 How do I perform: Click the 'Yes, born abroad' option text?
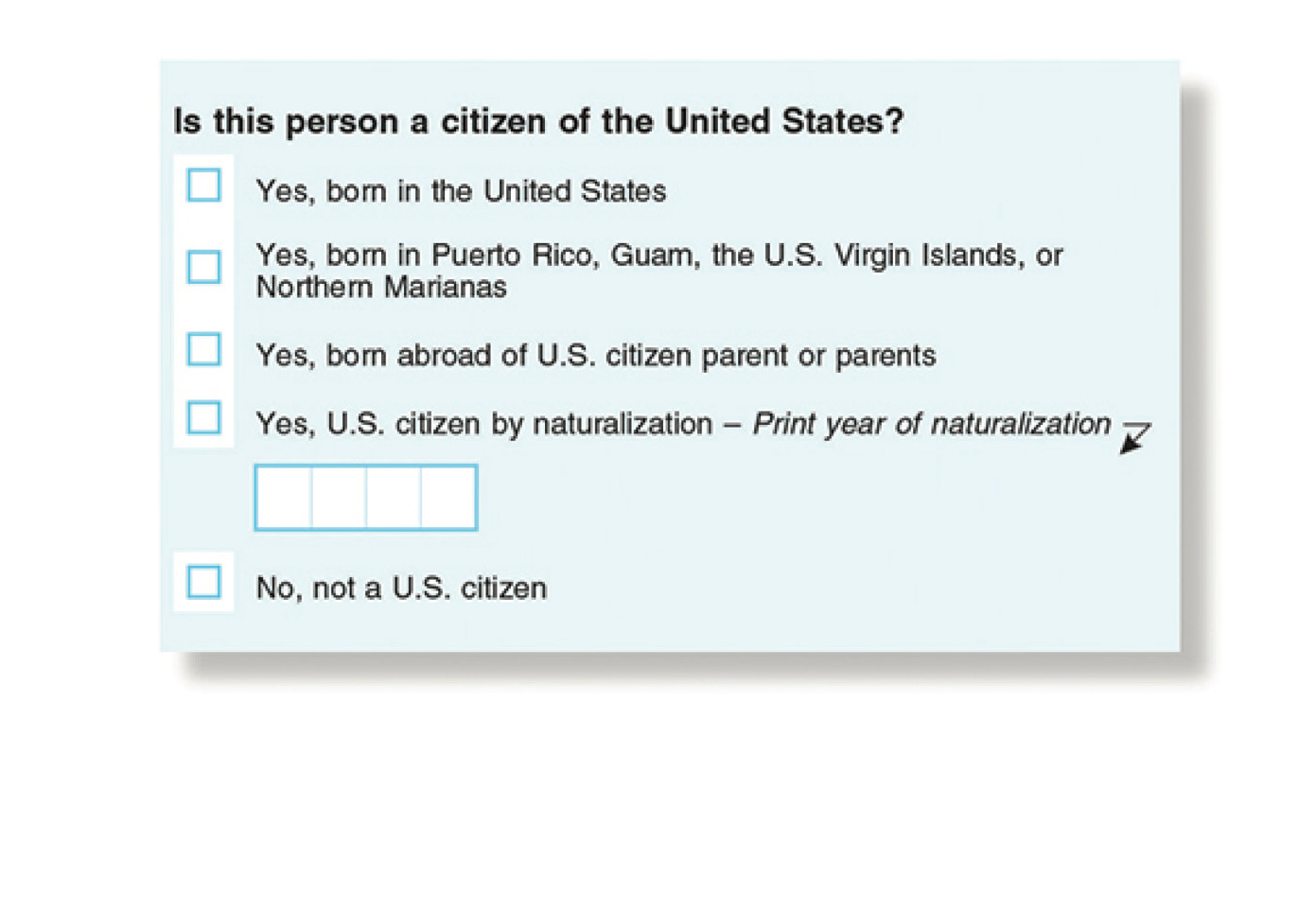(595, 356)
